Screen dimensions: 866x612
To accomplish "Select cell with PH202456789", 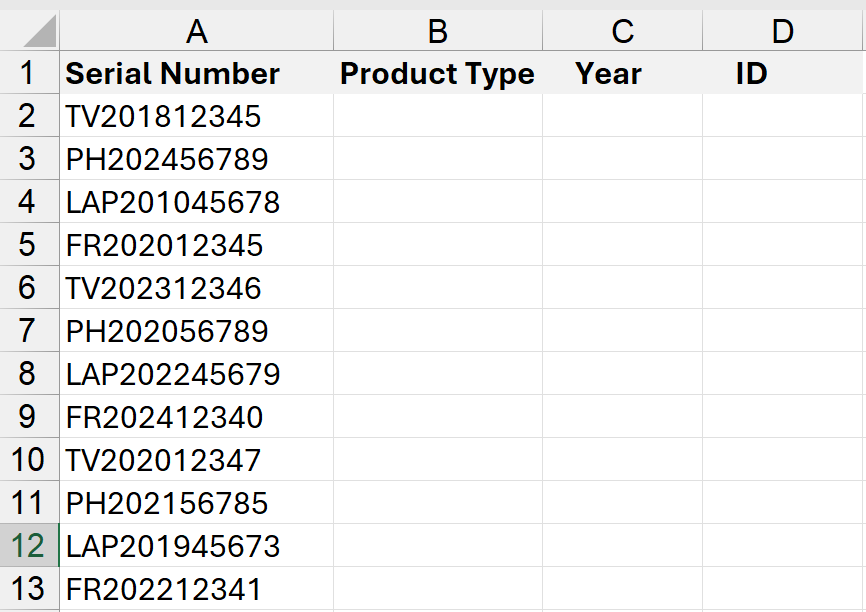I will 167,160.
